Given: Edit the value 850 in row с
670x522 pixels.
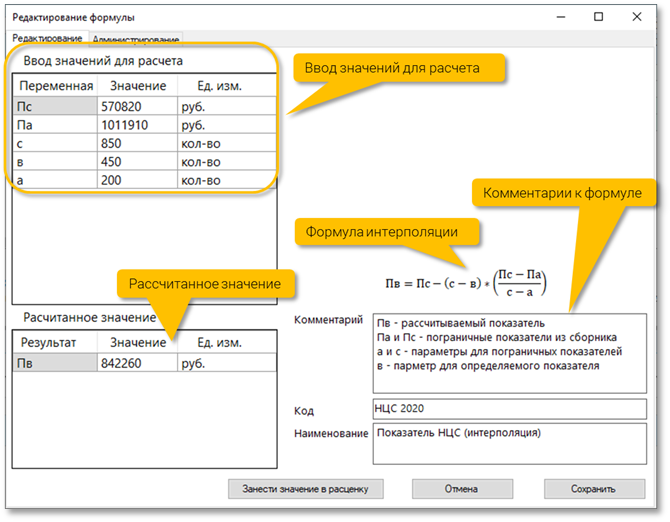Looking at the screenshot, I should [x=137, y=143].
